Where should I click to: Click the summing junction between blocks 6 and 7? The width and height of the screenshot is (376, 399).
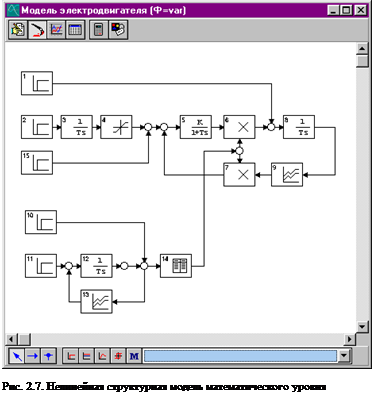[x=240, y=151]
